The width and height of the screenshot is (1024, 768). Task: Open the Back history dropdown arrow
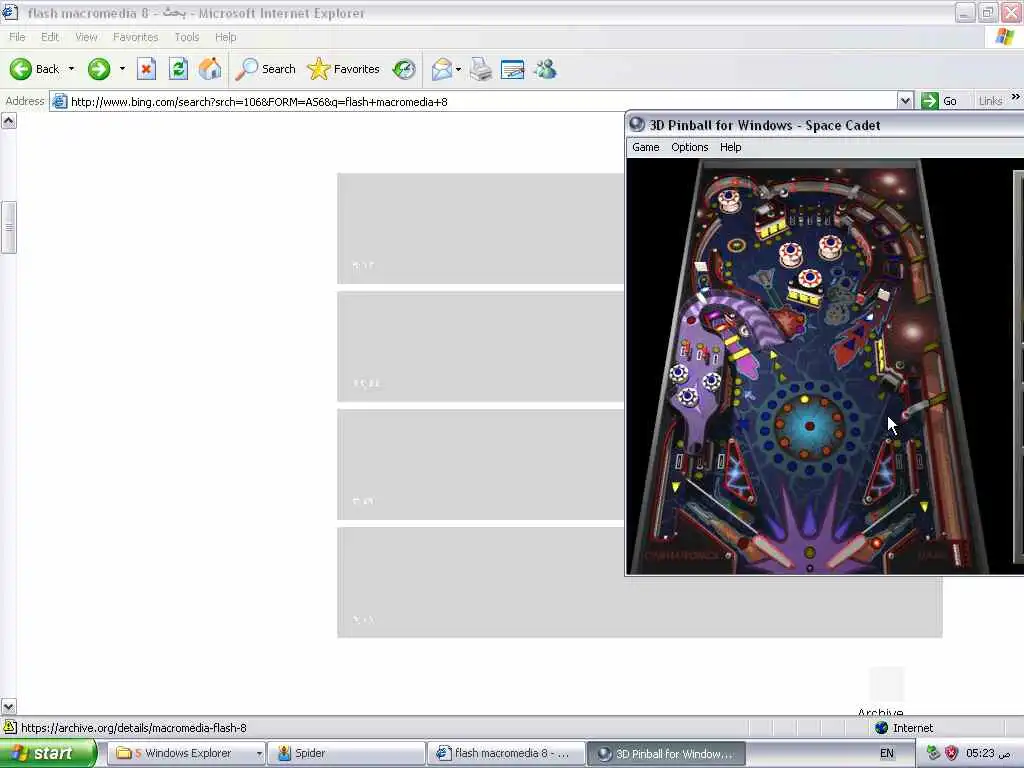(71, 69)
